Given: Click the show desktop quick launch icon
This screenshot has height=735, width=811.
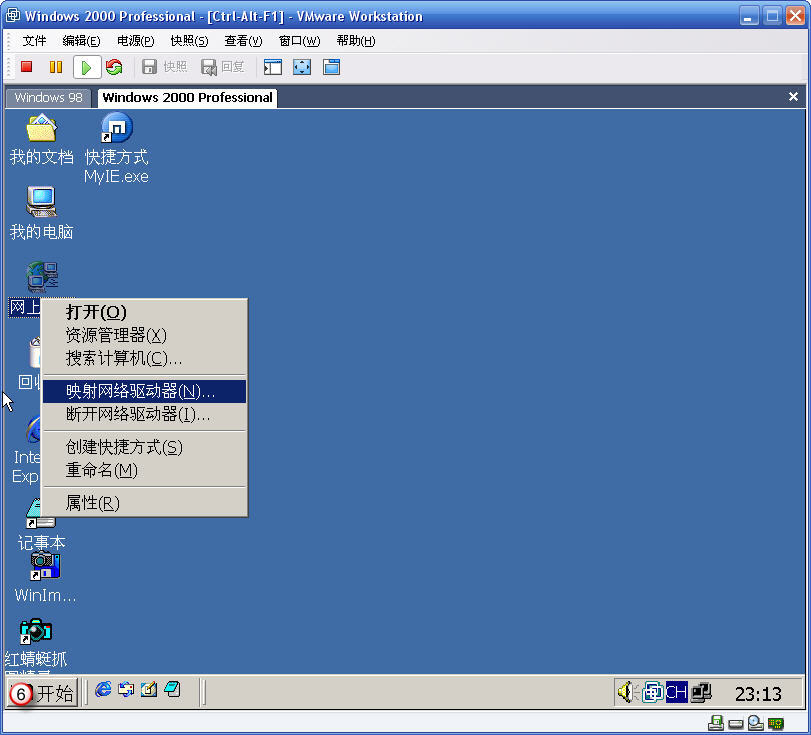Looking at the screenshot, I should click(149, 689).
